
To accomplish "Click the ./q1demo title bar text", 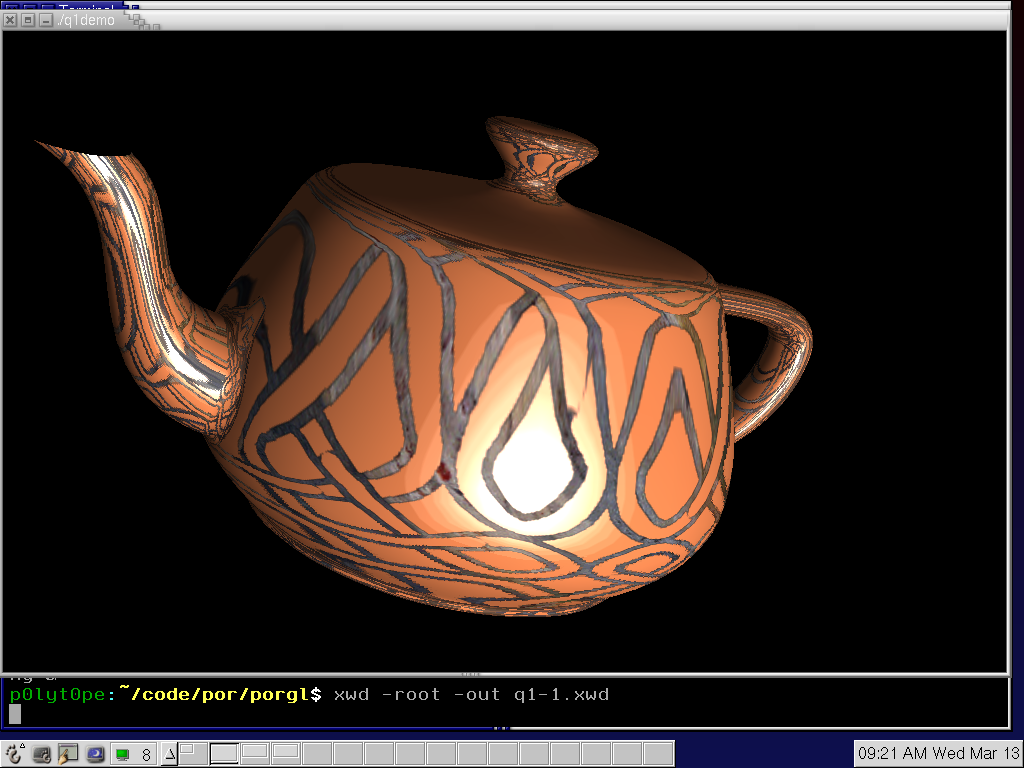I will point(86,20).
